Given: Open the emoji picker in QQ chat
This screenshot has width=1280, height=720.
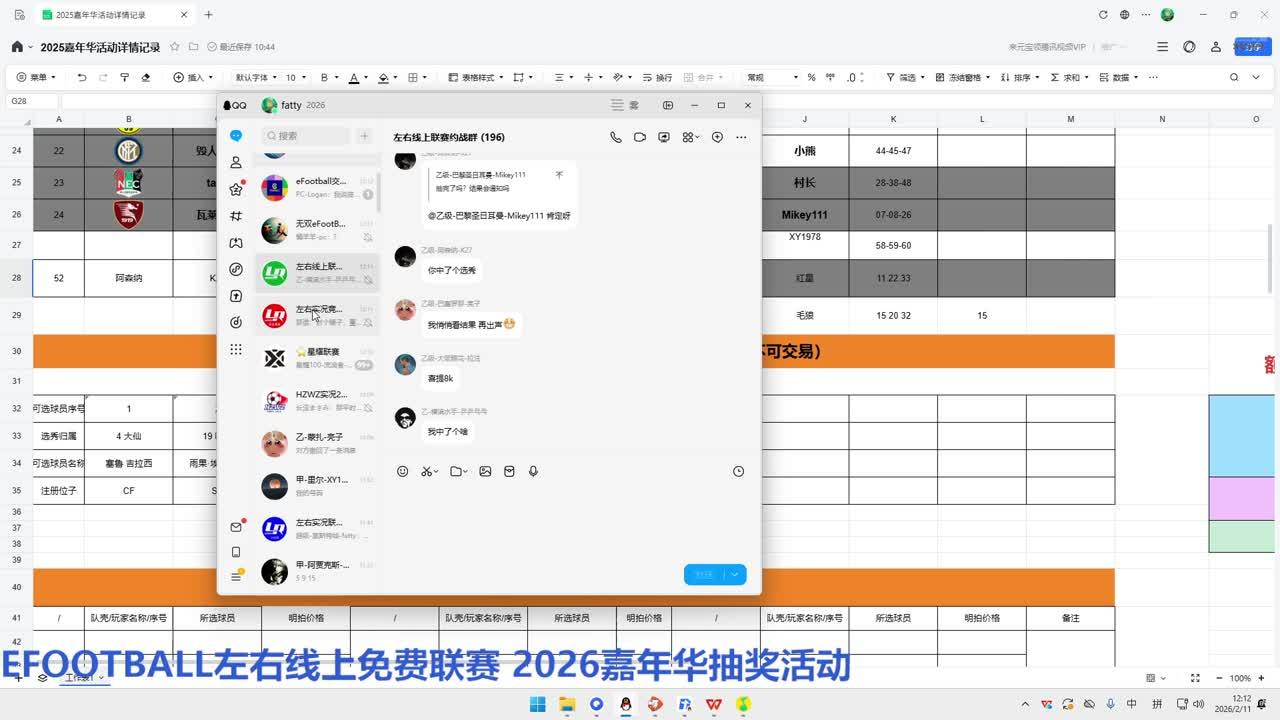Looking at the screenshot, I should click(403, 471).
